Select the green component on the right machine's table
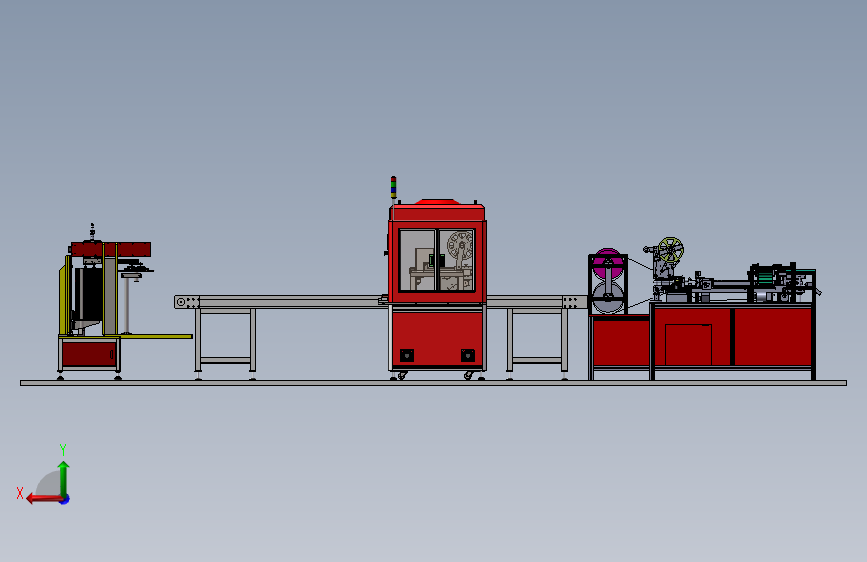 [764, 278]
